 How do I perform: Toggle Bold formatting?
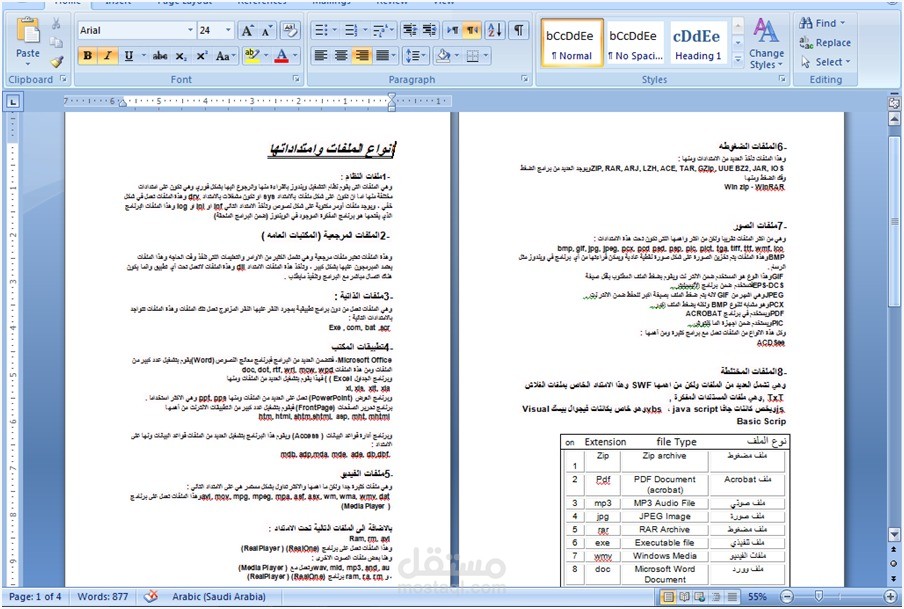tap(88, 56)
